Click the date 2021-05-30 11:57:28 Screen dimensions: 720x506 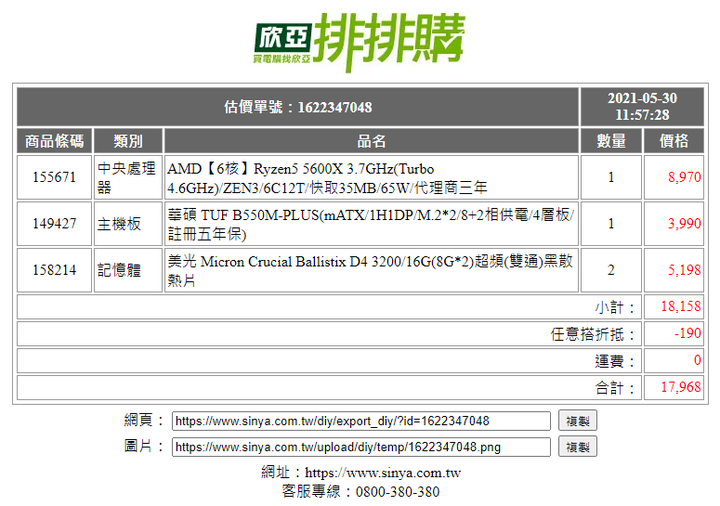tap(642, 107)
